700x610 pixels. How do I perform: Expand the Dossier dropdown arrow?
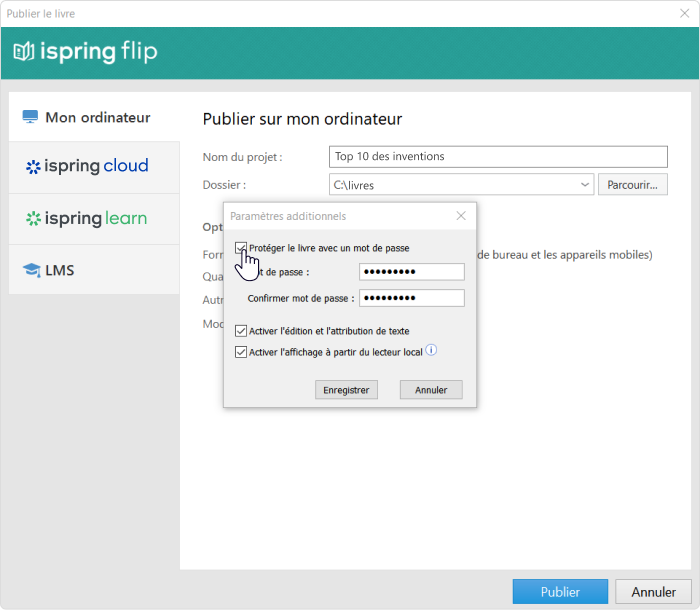click(x=584, y=184)
